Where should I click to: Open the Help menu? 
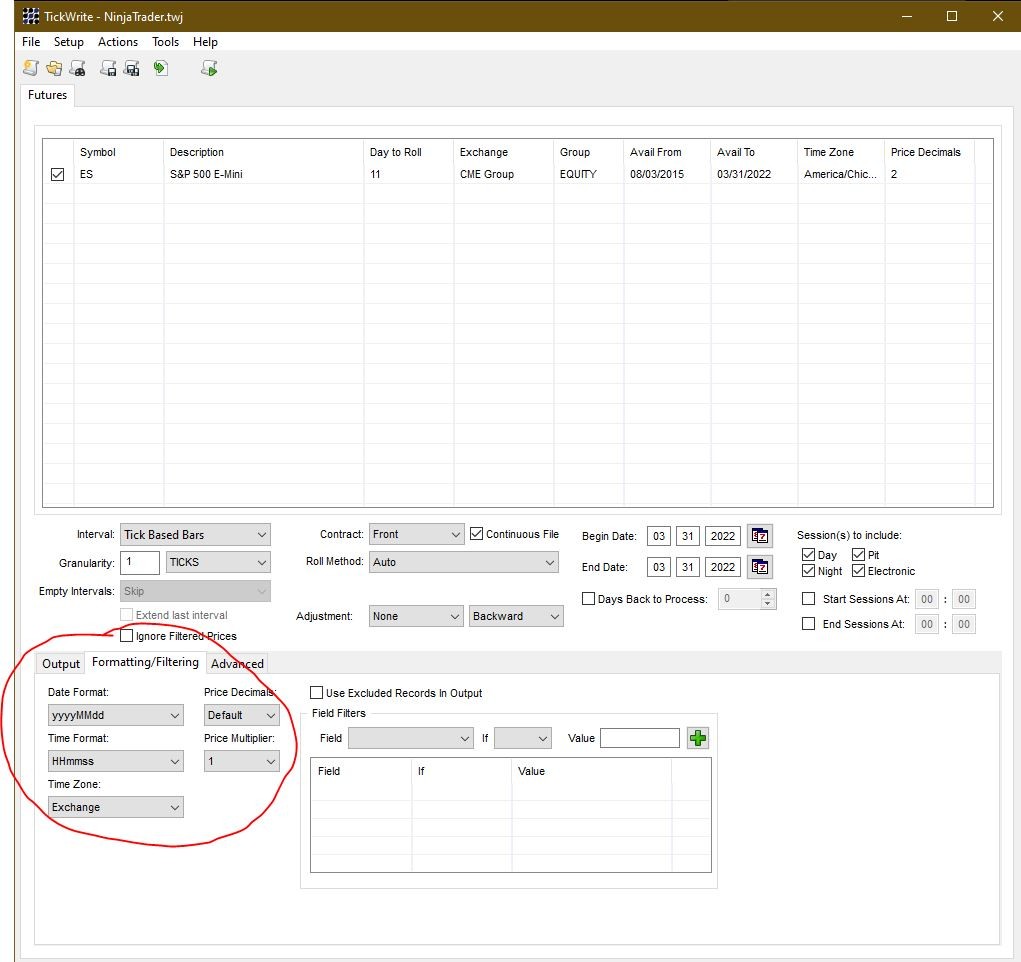[205, 42]
